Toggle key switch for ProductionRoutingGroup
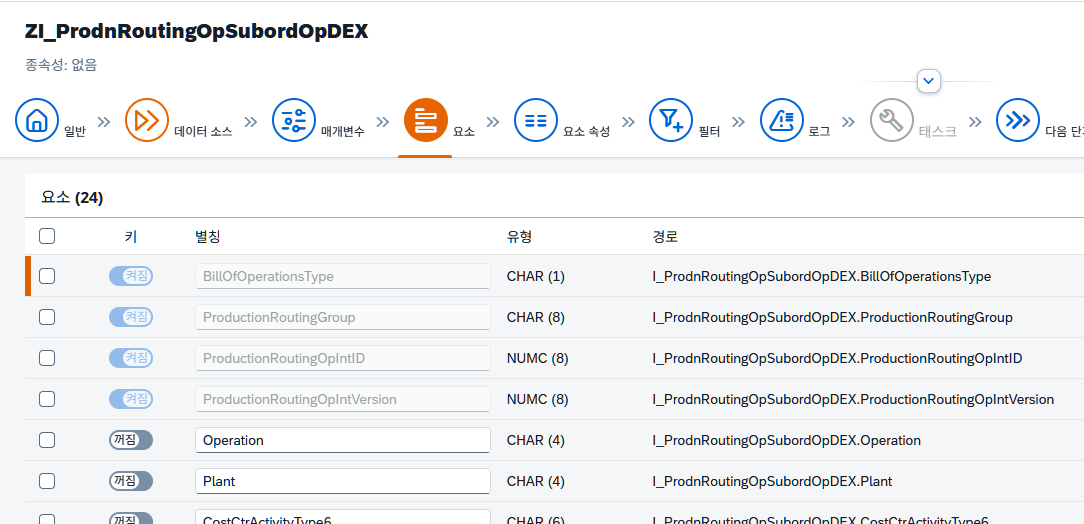Screen dimensions: 1084x524 (x=131, y=317)
